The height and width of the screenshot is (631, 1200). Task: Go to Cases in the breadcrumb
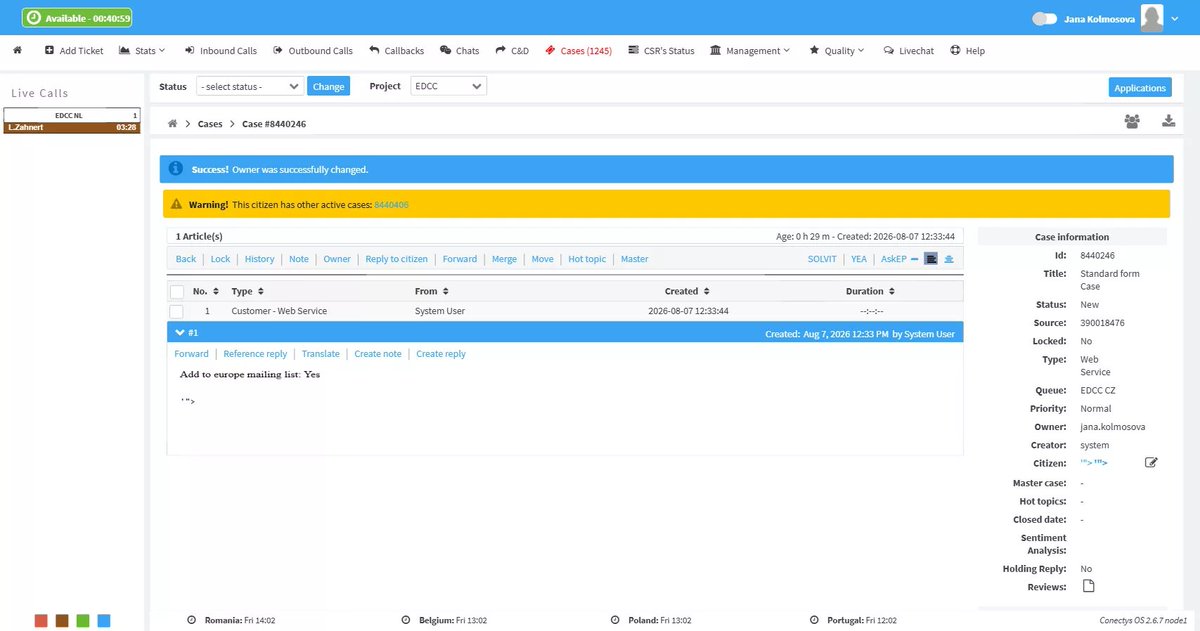click(210, 123)
